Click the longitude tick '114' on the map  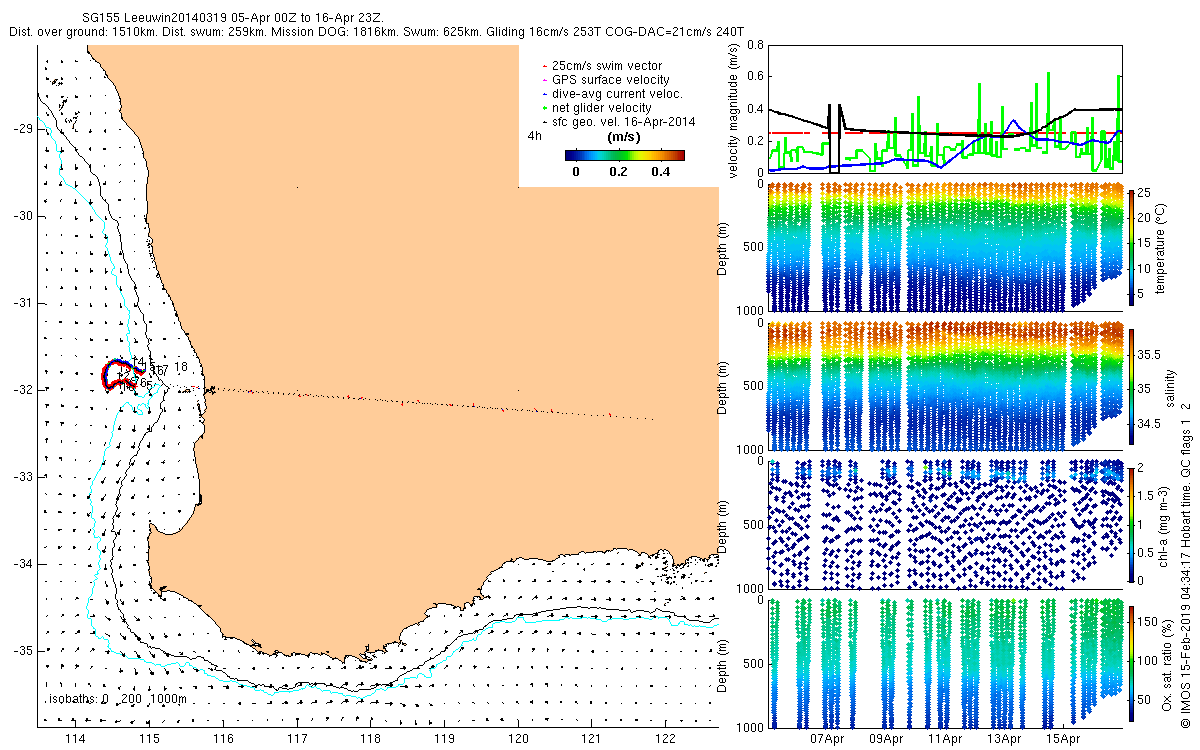point(75,739)
